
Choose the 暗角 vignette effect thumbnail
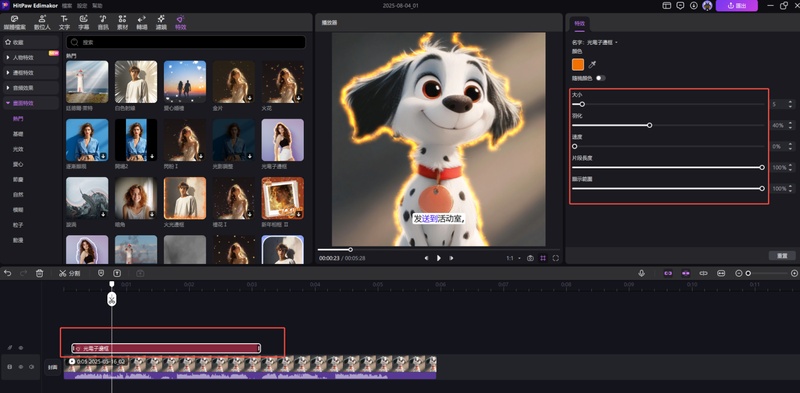point(136,198)
